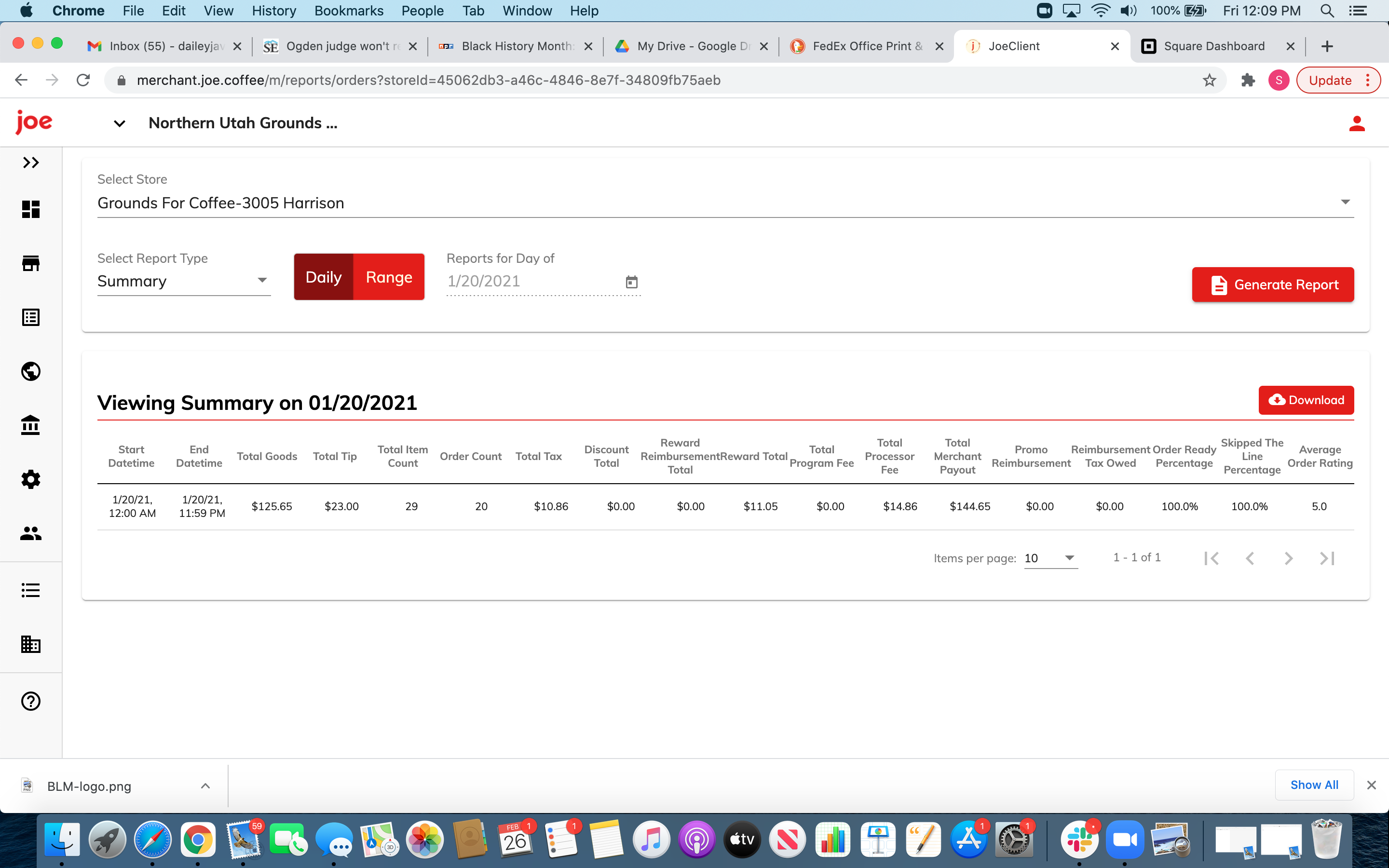
Task: Open the people icon in sidebar
Action: click(30, 533)
